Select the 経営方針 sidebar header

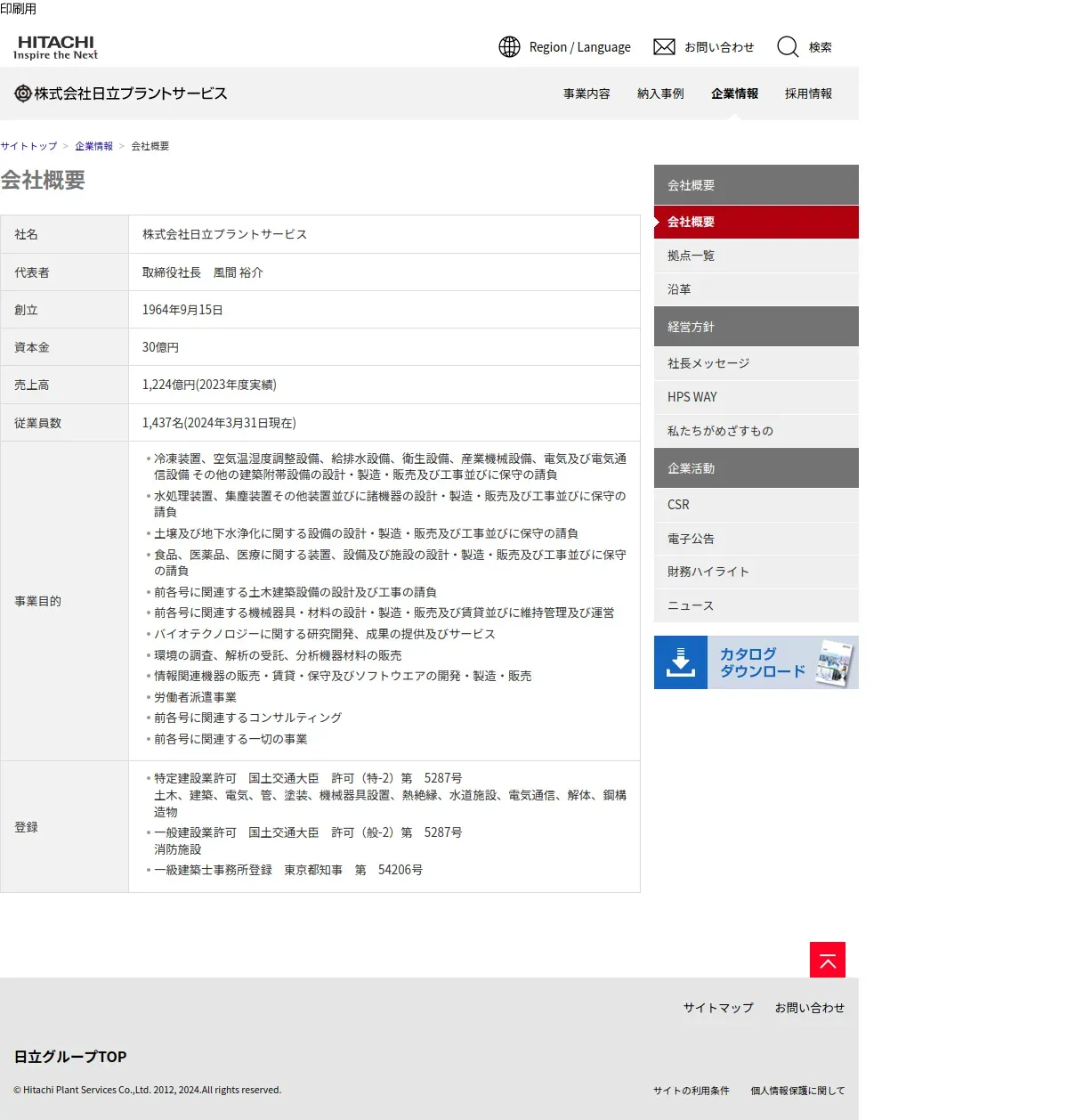[x=756, y=327]
